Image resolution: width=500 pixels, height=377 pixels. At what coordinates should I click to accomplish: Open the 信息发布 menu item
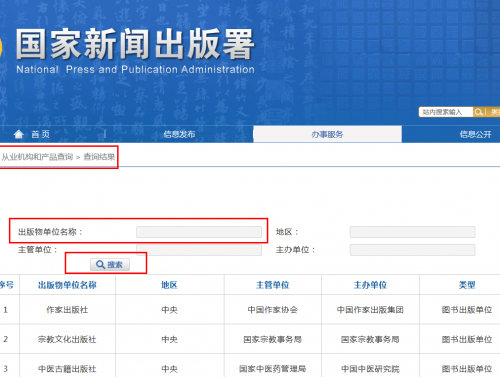(179, 134)
